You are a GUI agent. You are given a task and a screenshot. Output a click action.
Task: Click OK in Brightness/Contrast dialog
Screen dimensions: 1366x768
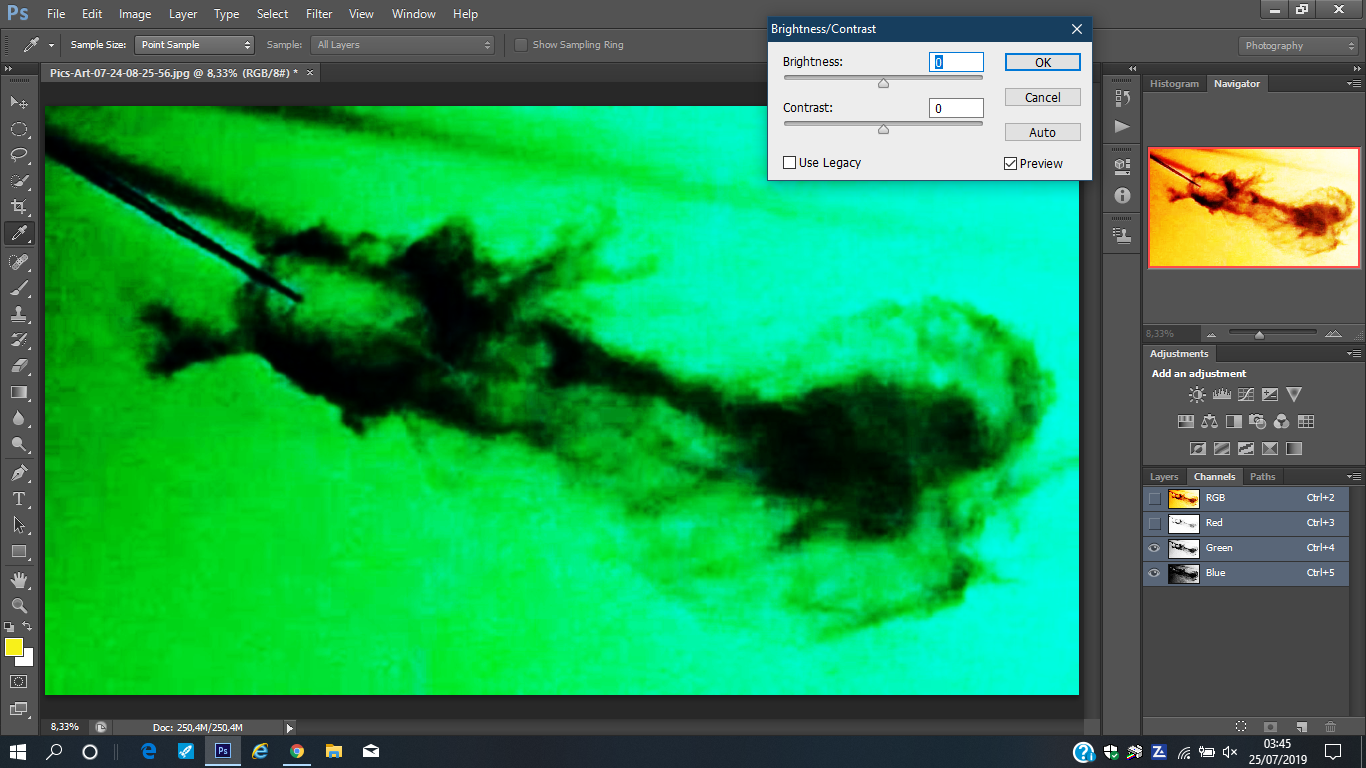click(x=1042, y=62)
